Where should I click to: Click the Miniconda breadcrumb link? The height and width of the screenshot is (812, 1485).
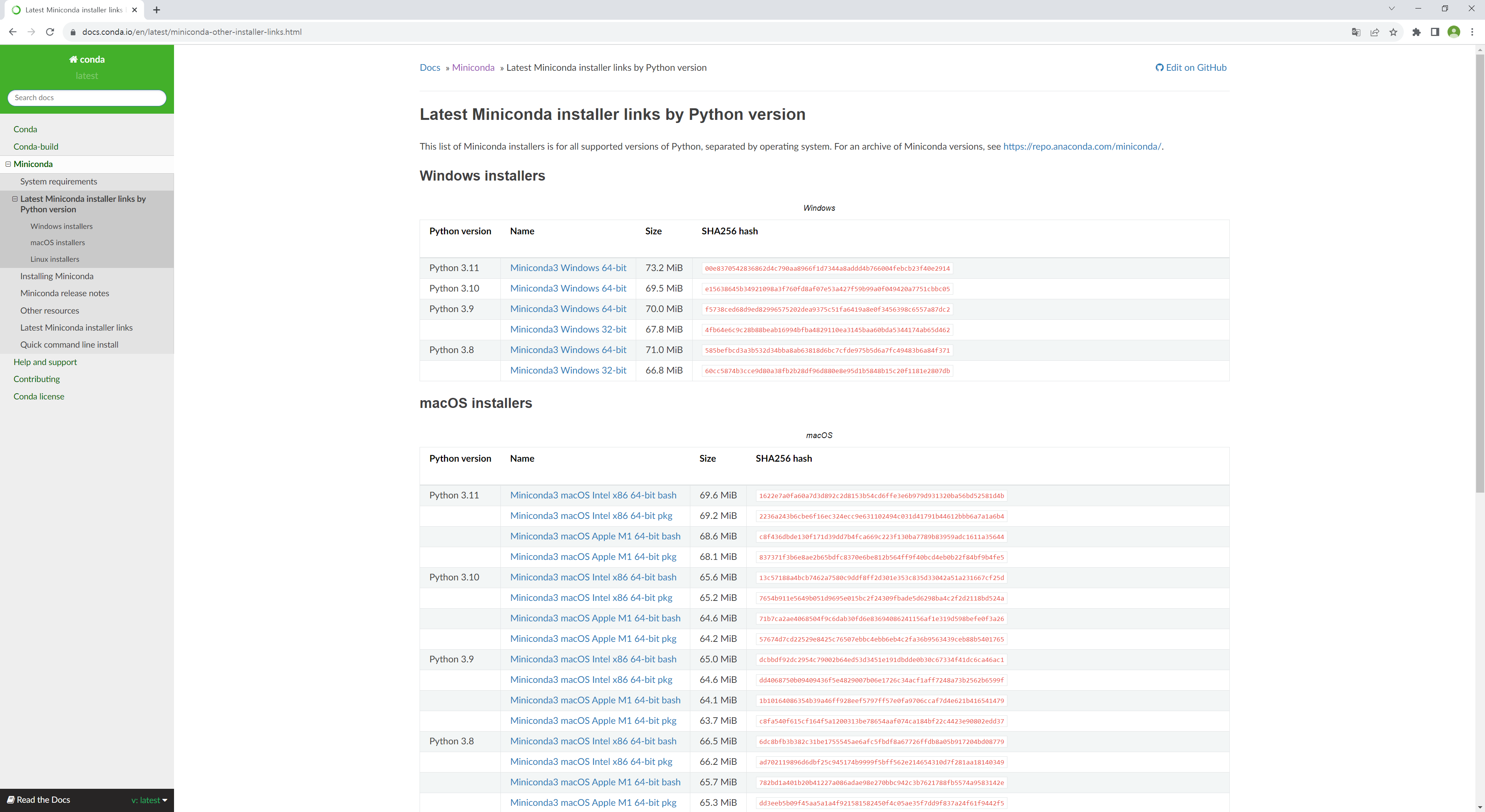click(473, 67)
